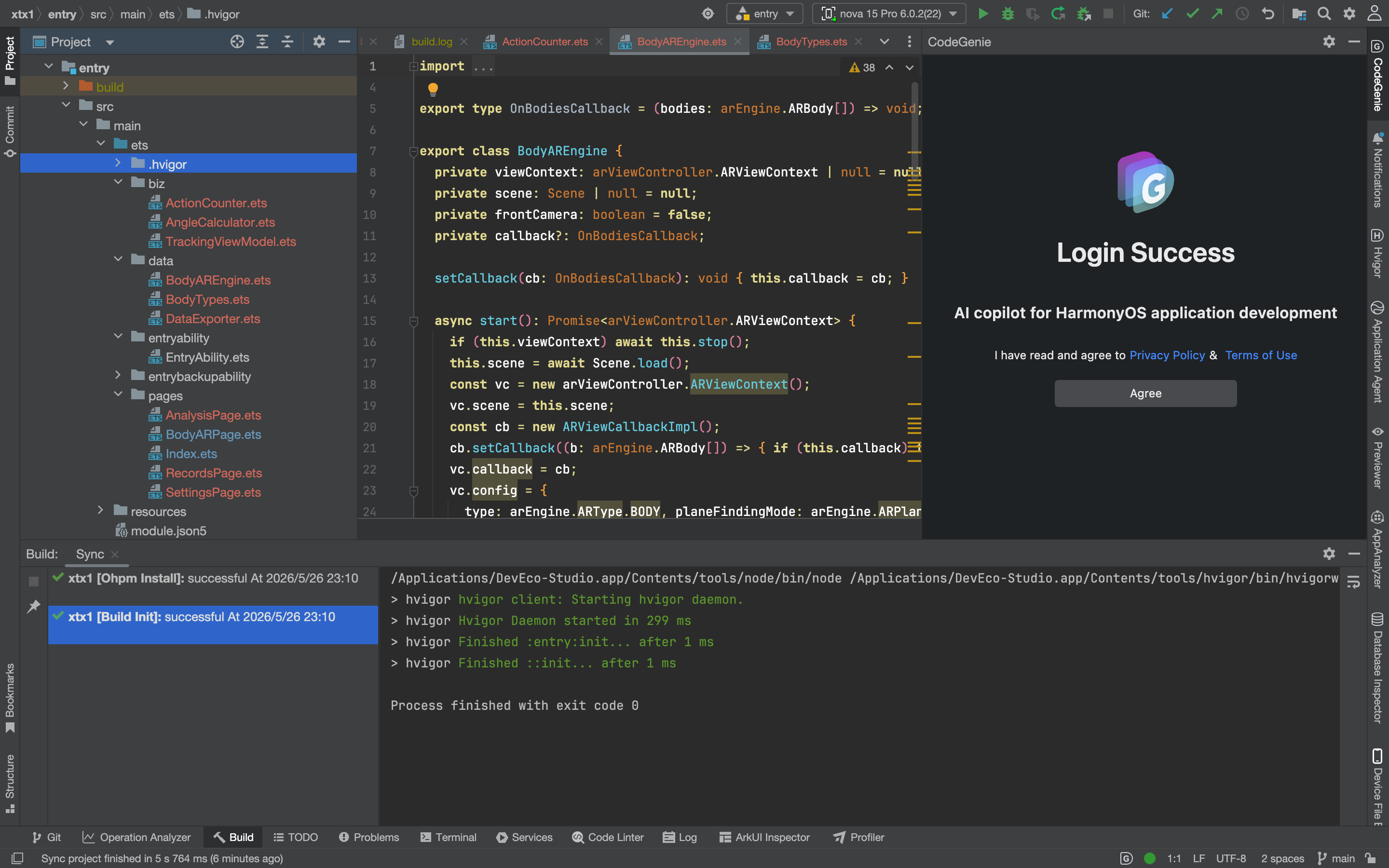Open the Structure tool window
1389x868 pixels.
[10, 784]
